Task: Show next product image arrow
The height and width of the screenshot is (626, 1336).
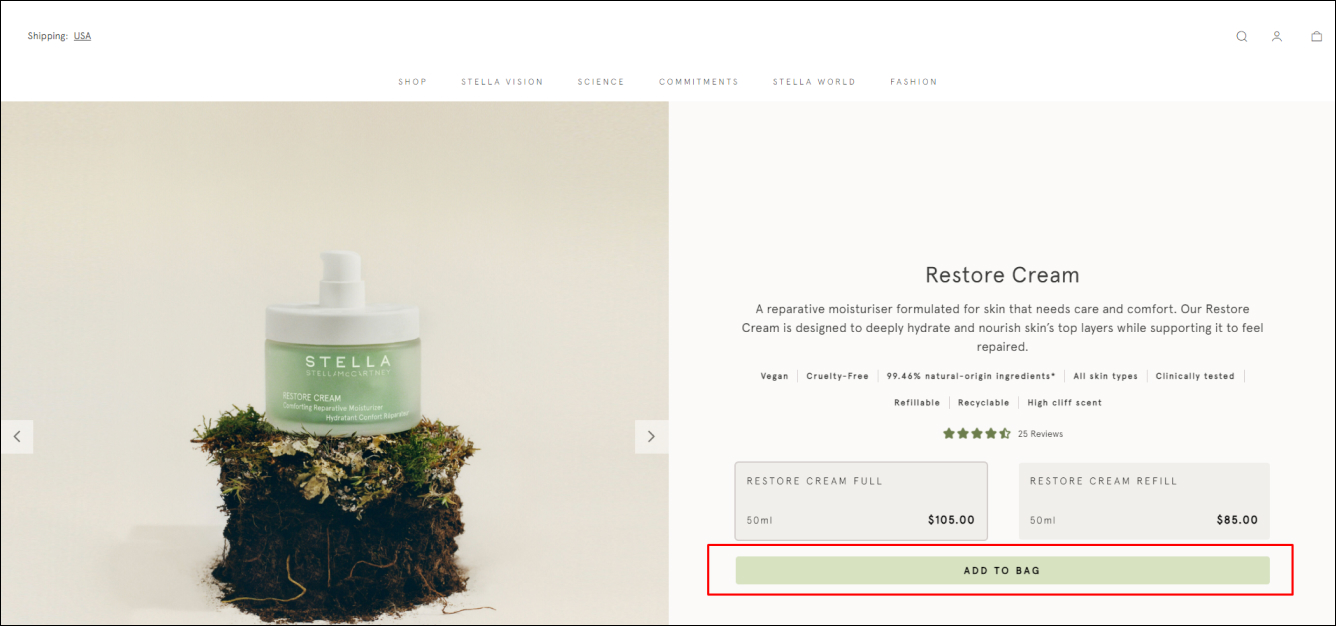Action: (651, 437)
